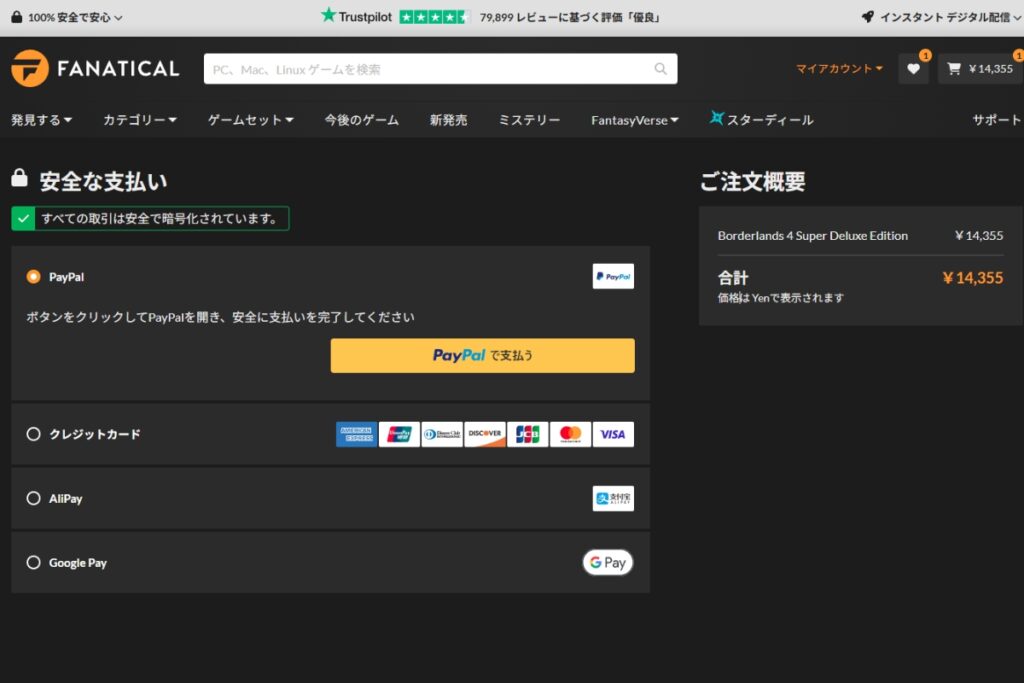1024x683 pixels.
Task: Select the AliPay payment option
Action: point(33,498)
